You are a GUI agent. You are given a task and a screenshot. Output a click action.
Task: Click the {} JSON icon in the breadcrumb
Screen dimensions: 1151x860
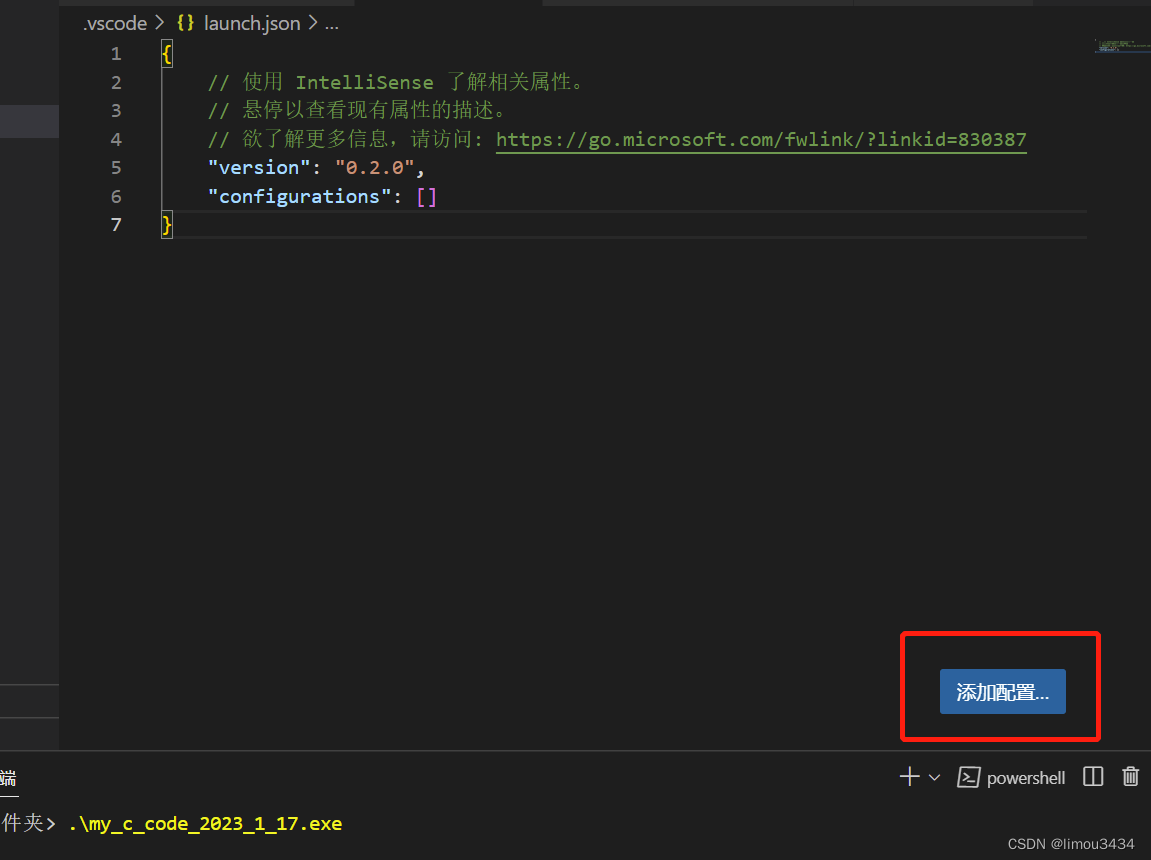185,22
